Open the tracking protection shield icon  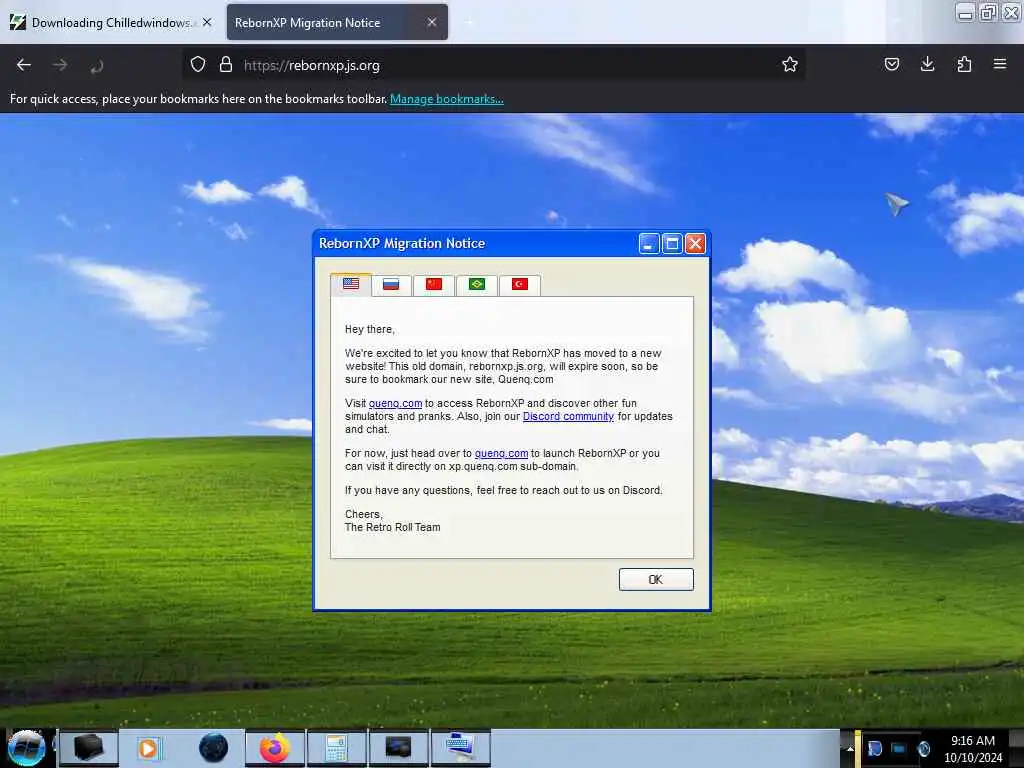pos(198,64)
